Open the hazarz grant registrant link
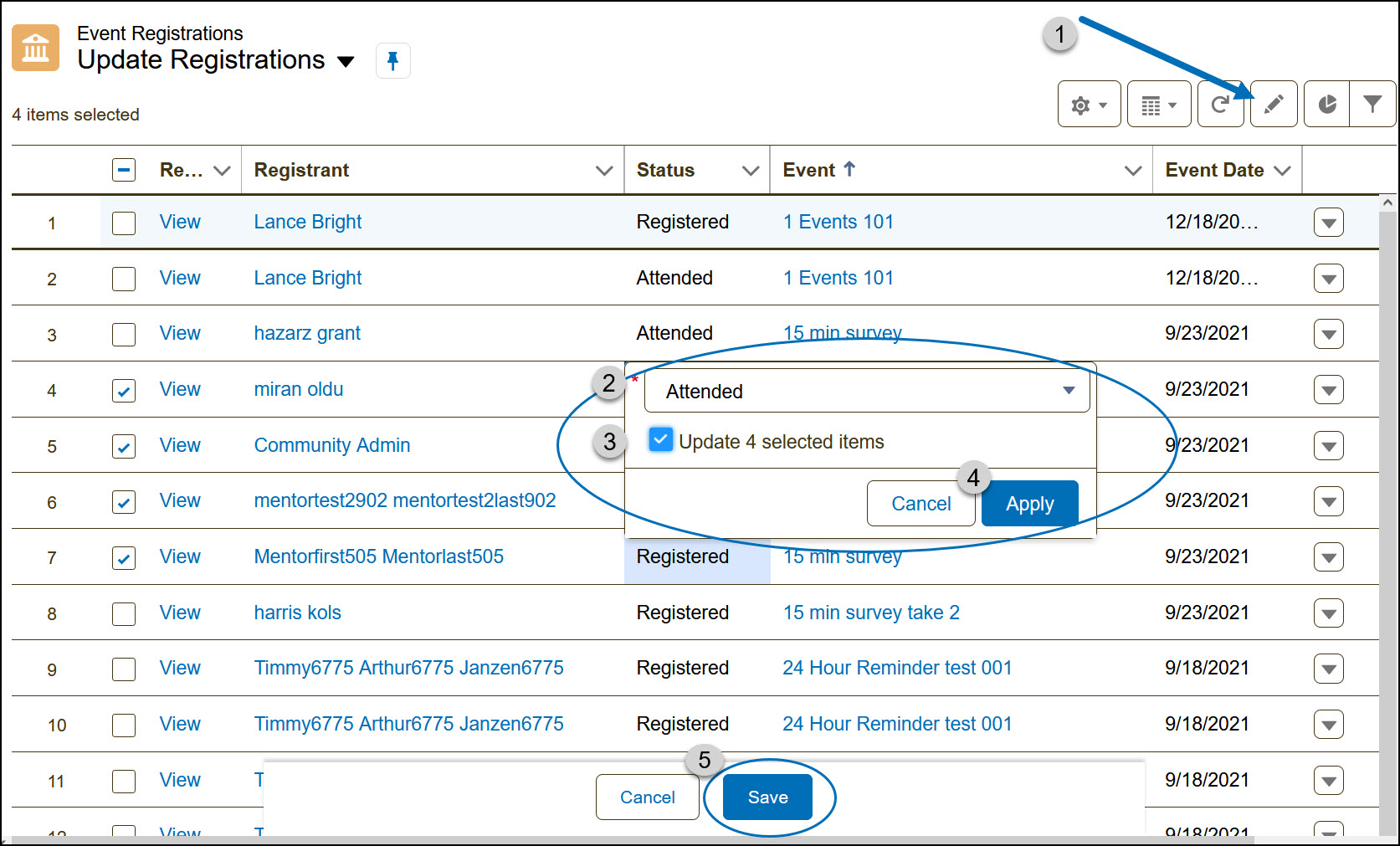1400x846 pixels. point(307,333)
